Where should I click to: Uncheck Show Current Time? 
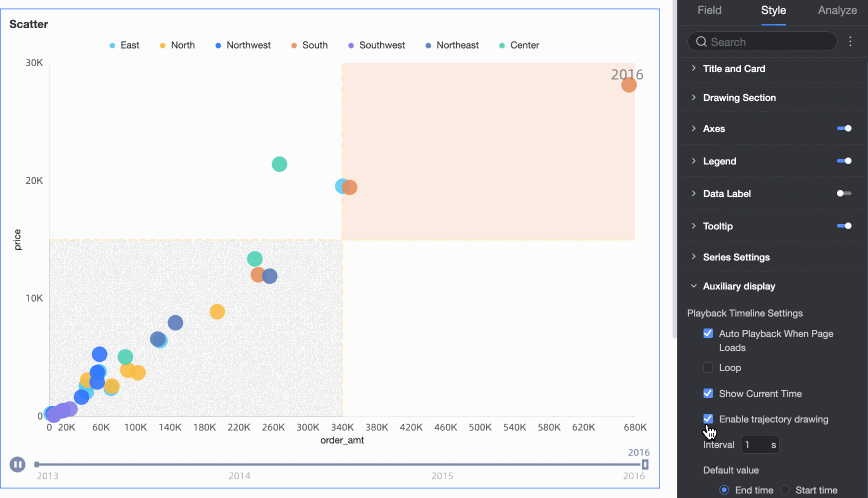point(708,393)
